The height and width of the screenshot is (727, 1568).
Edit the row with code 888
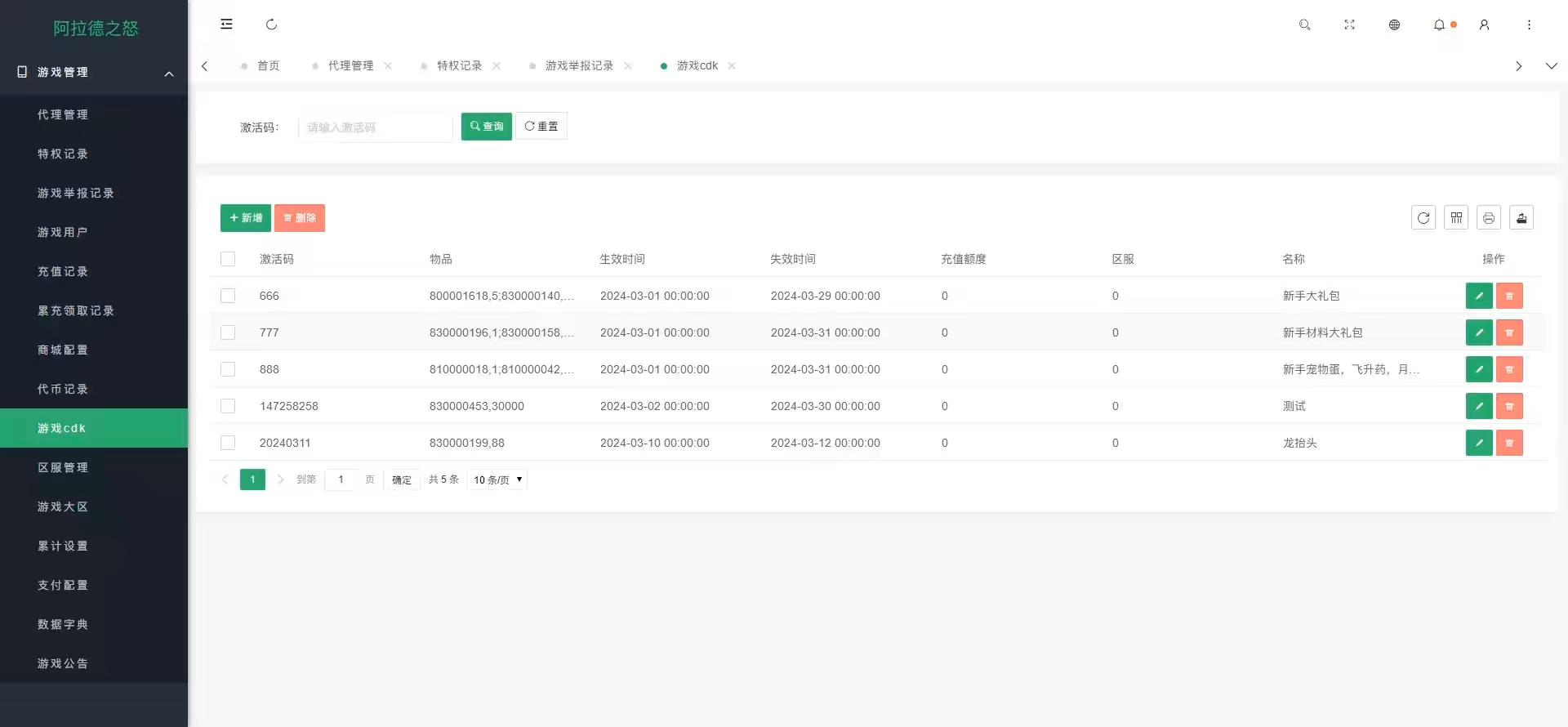(1479, 369)
